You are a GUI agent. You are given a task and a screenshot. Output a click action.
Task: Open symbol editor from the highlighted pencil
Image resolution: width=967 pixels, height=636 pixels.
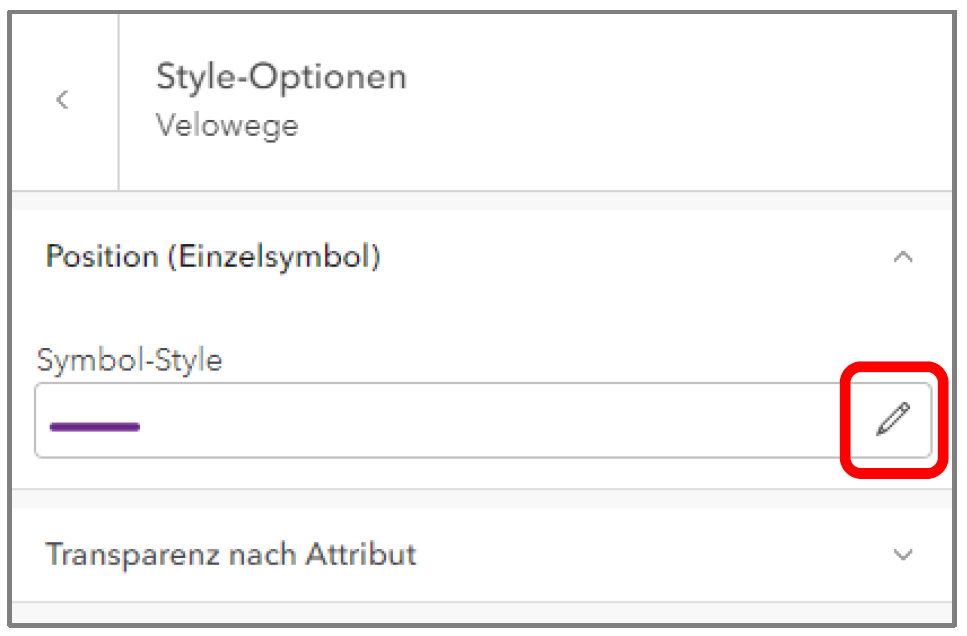(893, 420)
